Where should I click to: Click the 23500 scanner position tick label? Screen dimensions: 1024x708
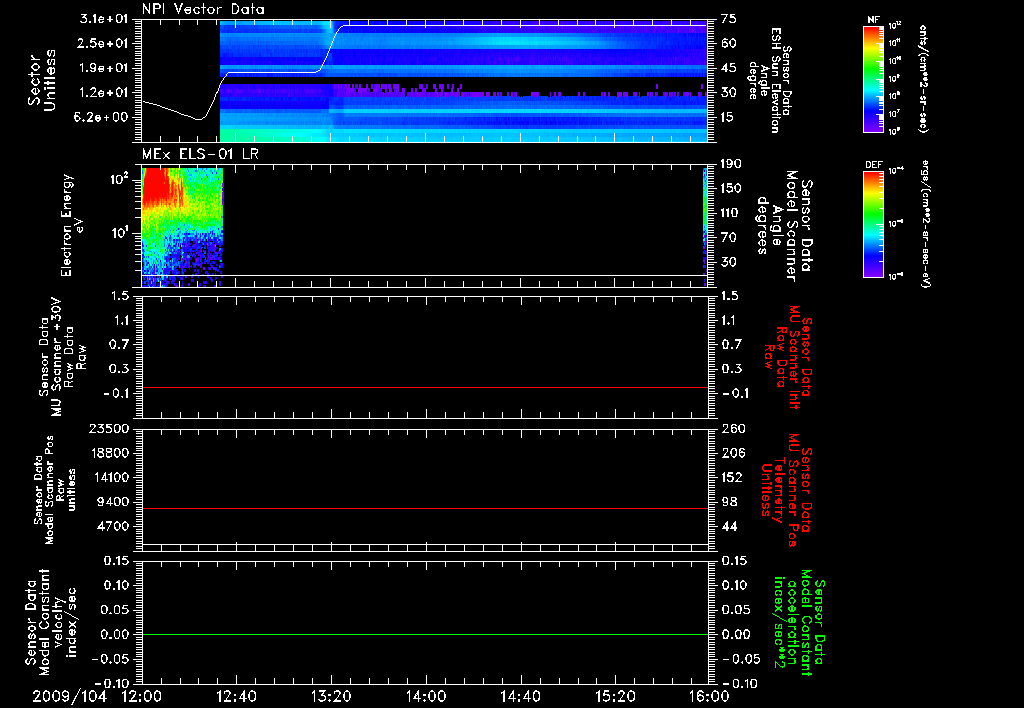point(110,428)
